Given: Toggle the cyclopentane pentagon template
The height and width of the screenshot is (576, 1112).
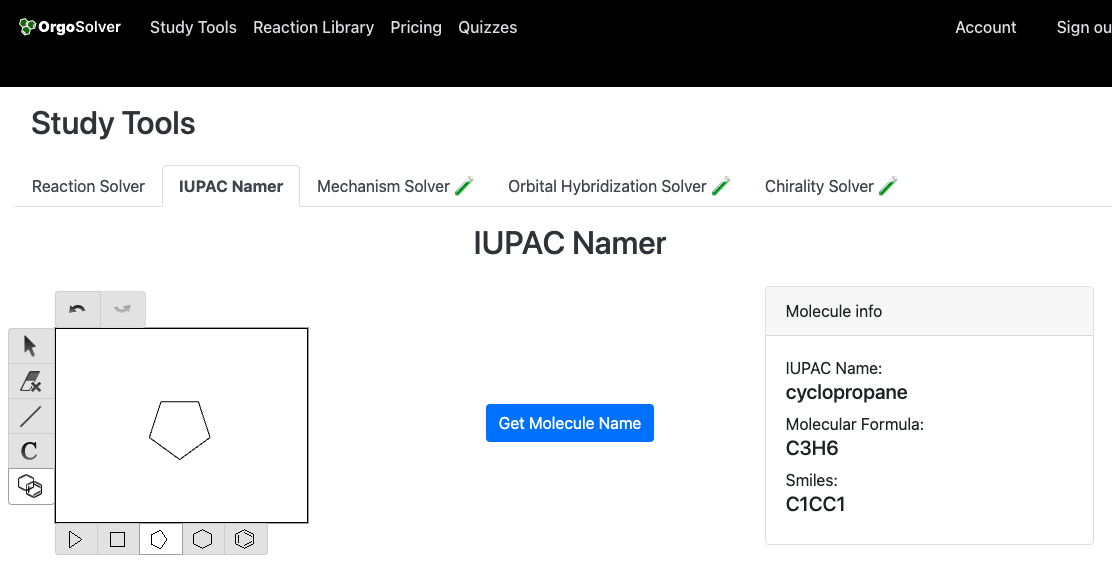Looking at the screenshot, I should click(160, 539).
